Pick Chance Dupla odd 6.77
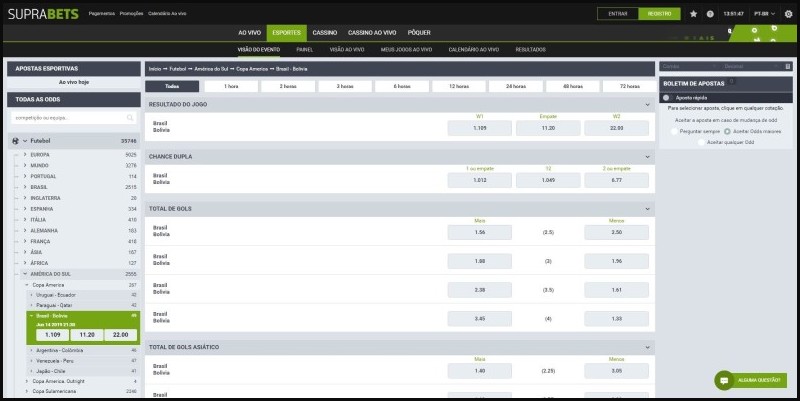Screen dimensions: 800x401 (x=616, y=180)
